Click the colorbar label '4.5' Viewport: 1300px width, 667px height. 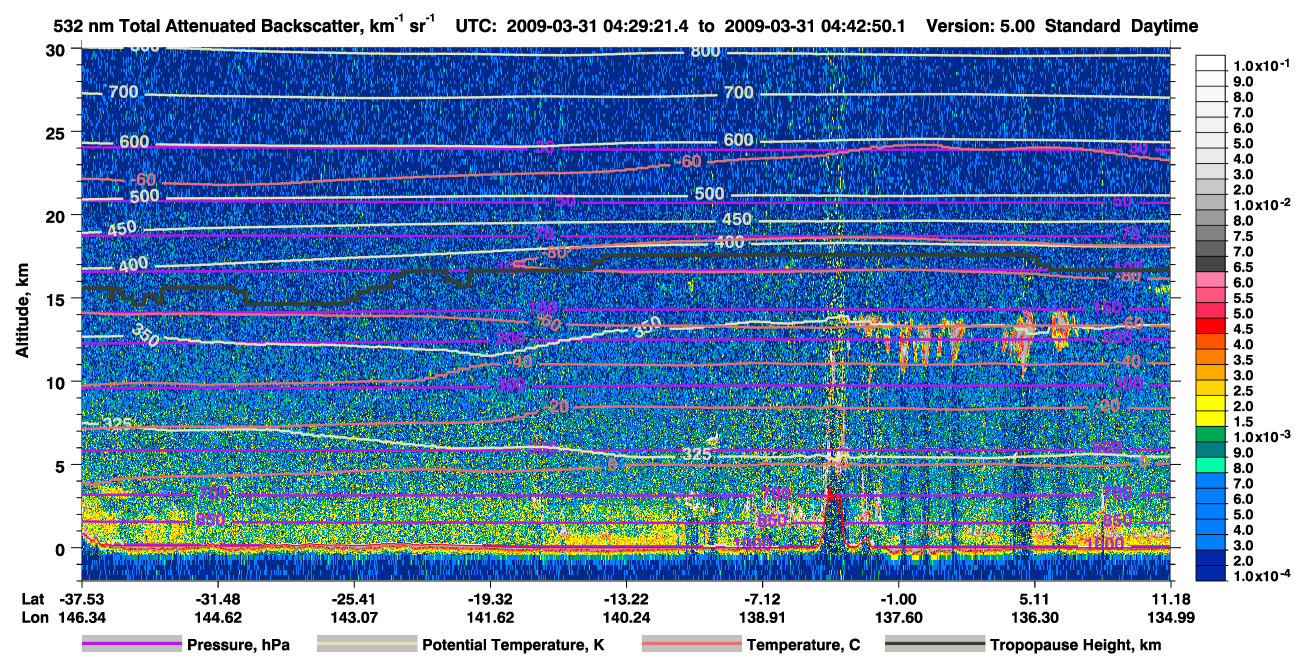1241,329
